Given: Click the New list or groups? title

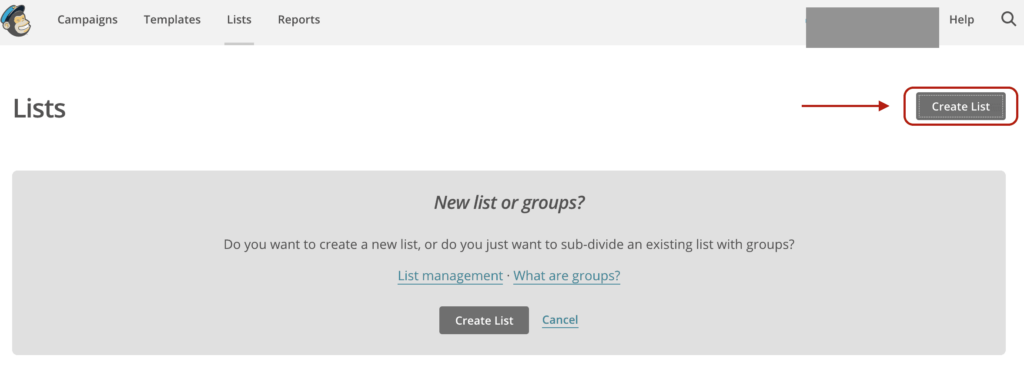Looking at the screenshot, I should (x=509, y=203).
